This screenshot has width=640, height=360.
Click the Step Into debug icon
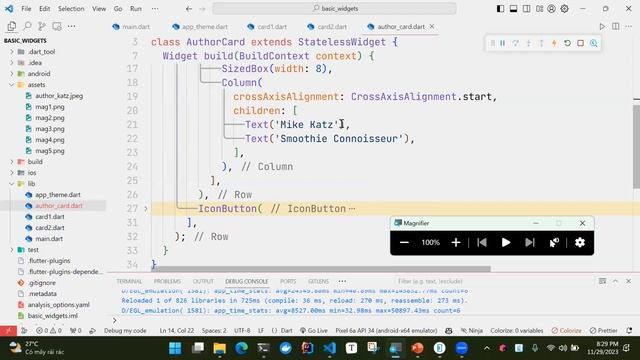click(529, 43)
